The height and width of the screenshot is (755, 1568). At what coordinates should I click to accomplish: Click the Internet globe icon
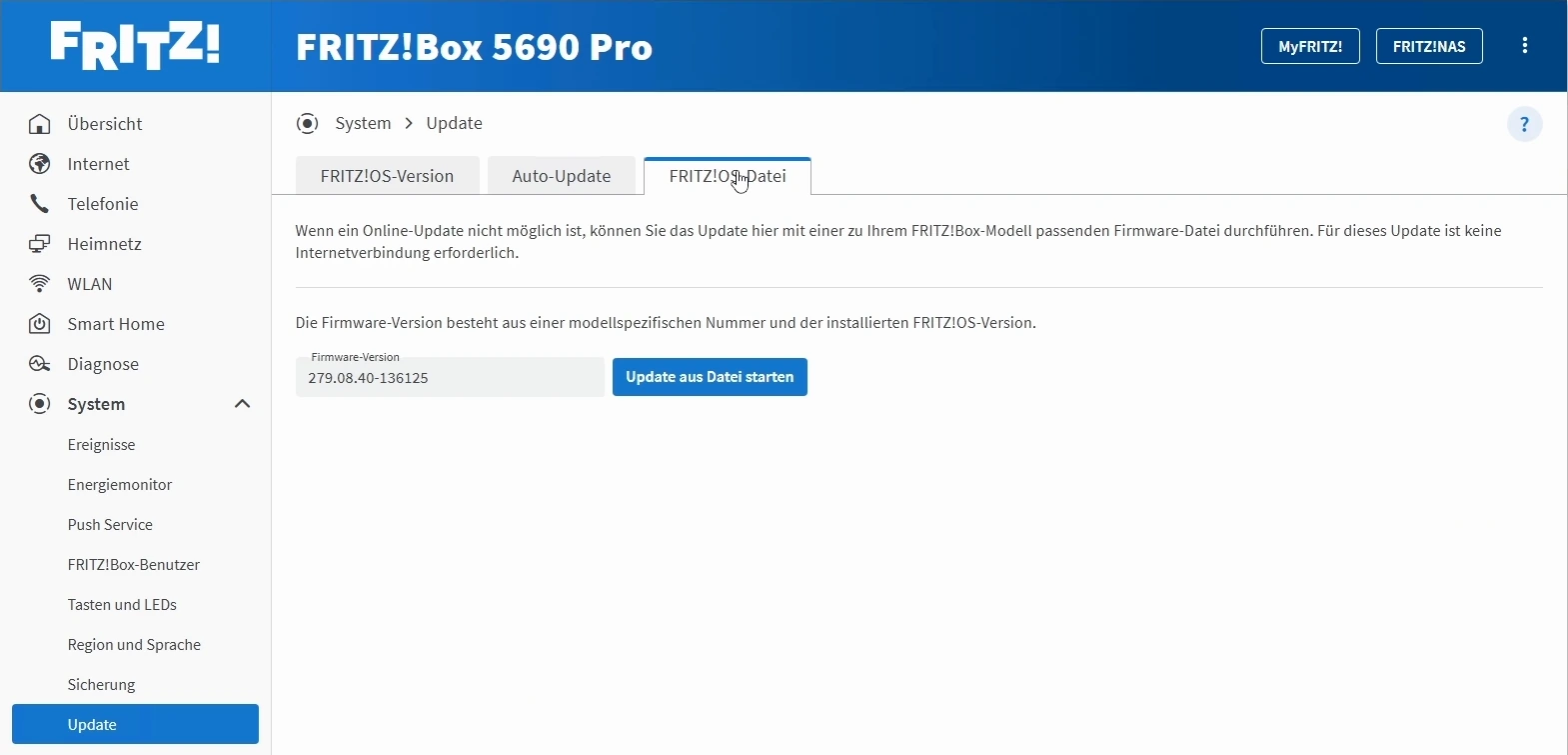tap(40, 164)
